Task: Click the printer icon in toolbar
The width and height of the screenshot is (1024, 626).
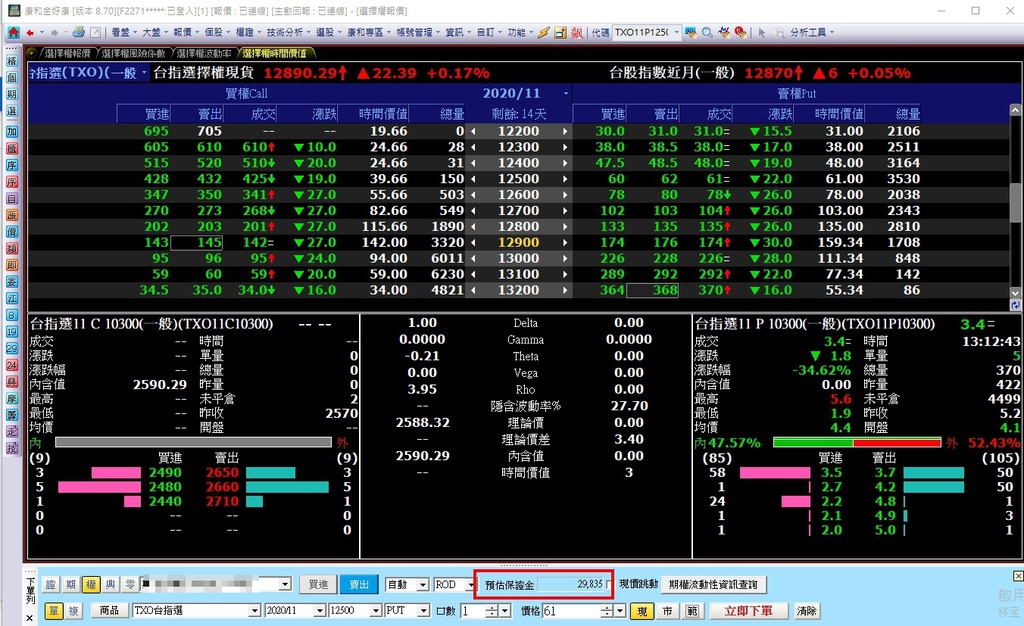Action: (x=79, y=32)
